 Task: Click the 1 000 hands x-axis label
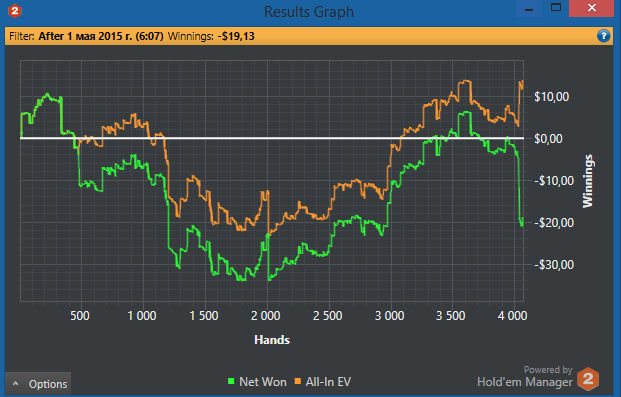142,316
